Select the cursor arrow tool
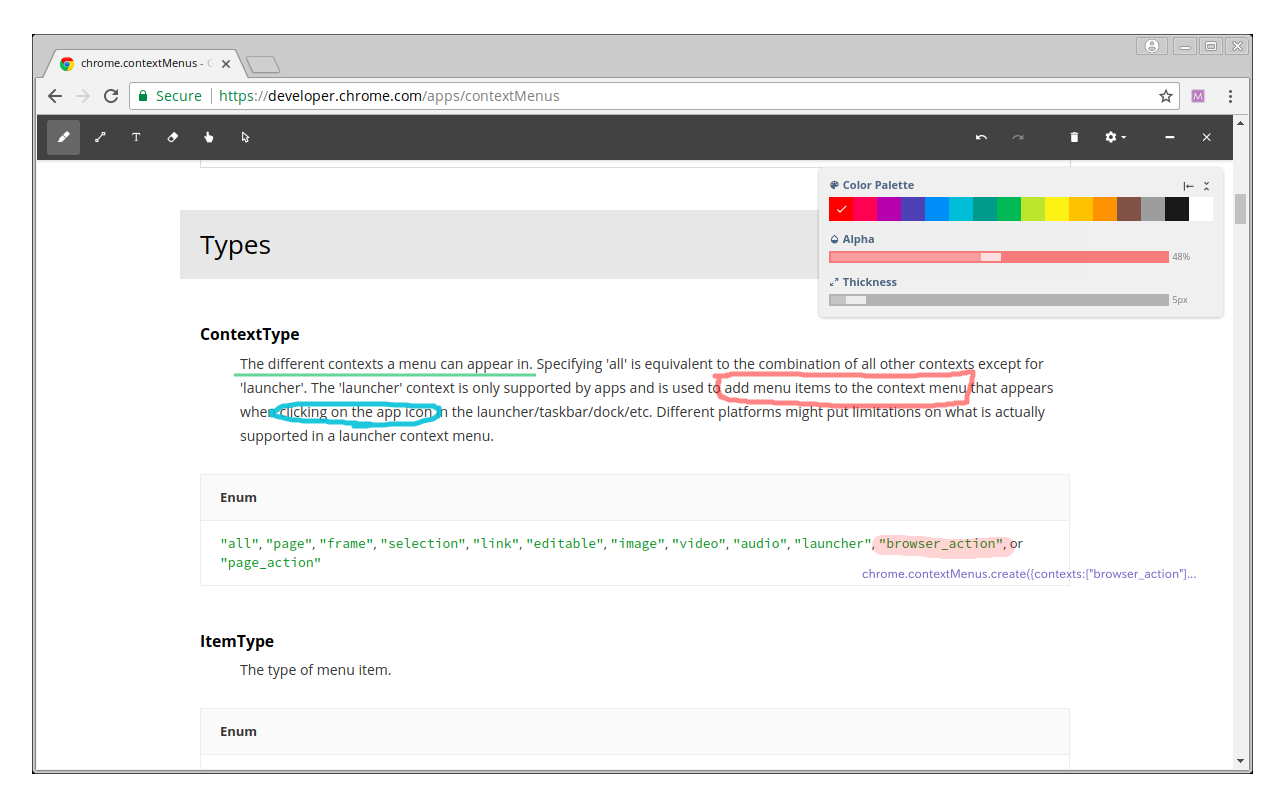The image size is (1280, 800). pos(245,137)
